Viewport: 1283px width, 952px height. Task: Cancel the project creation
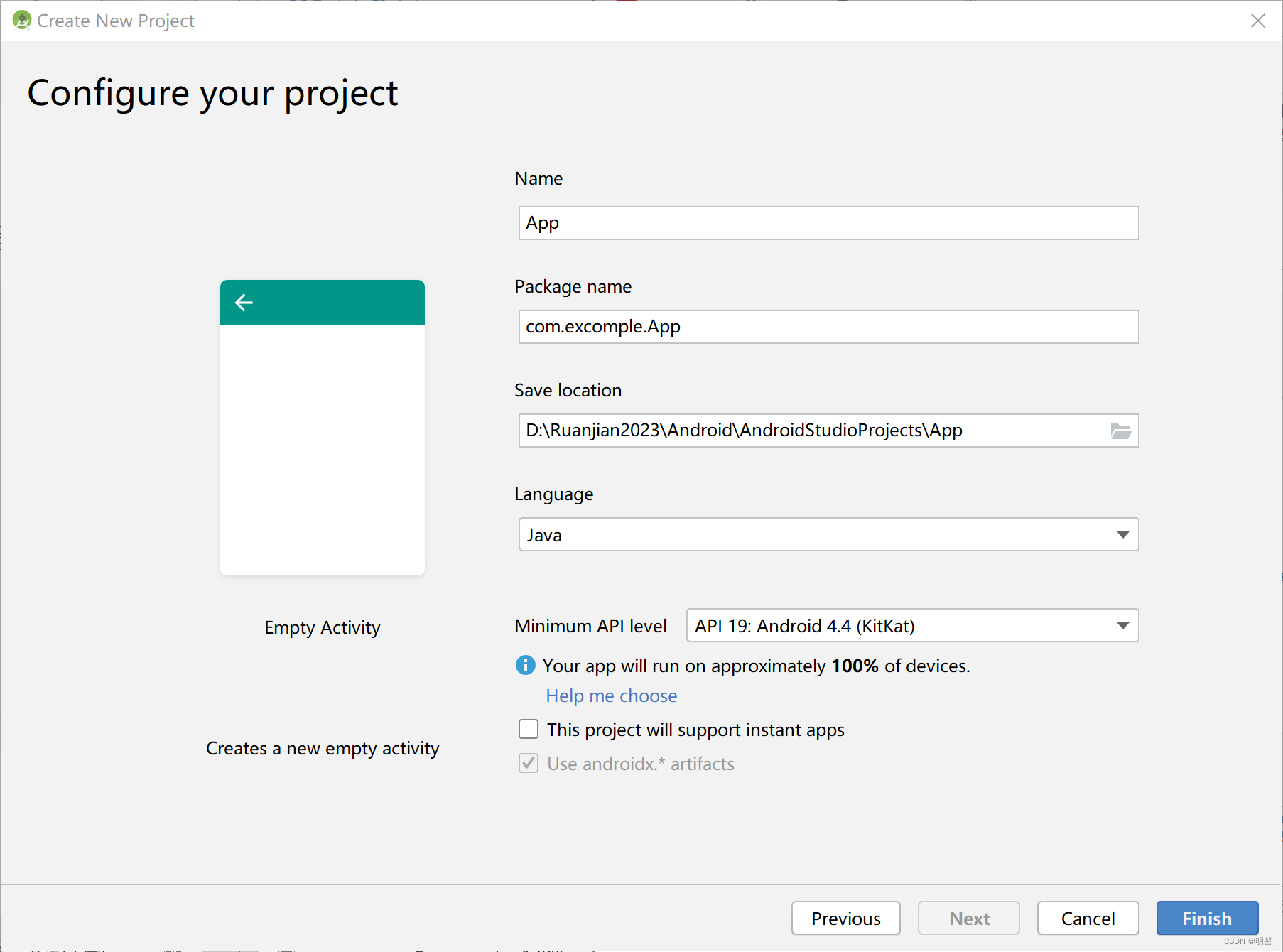(x=1088, y=918)
